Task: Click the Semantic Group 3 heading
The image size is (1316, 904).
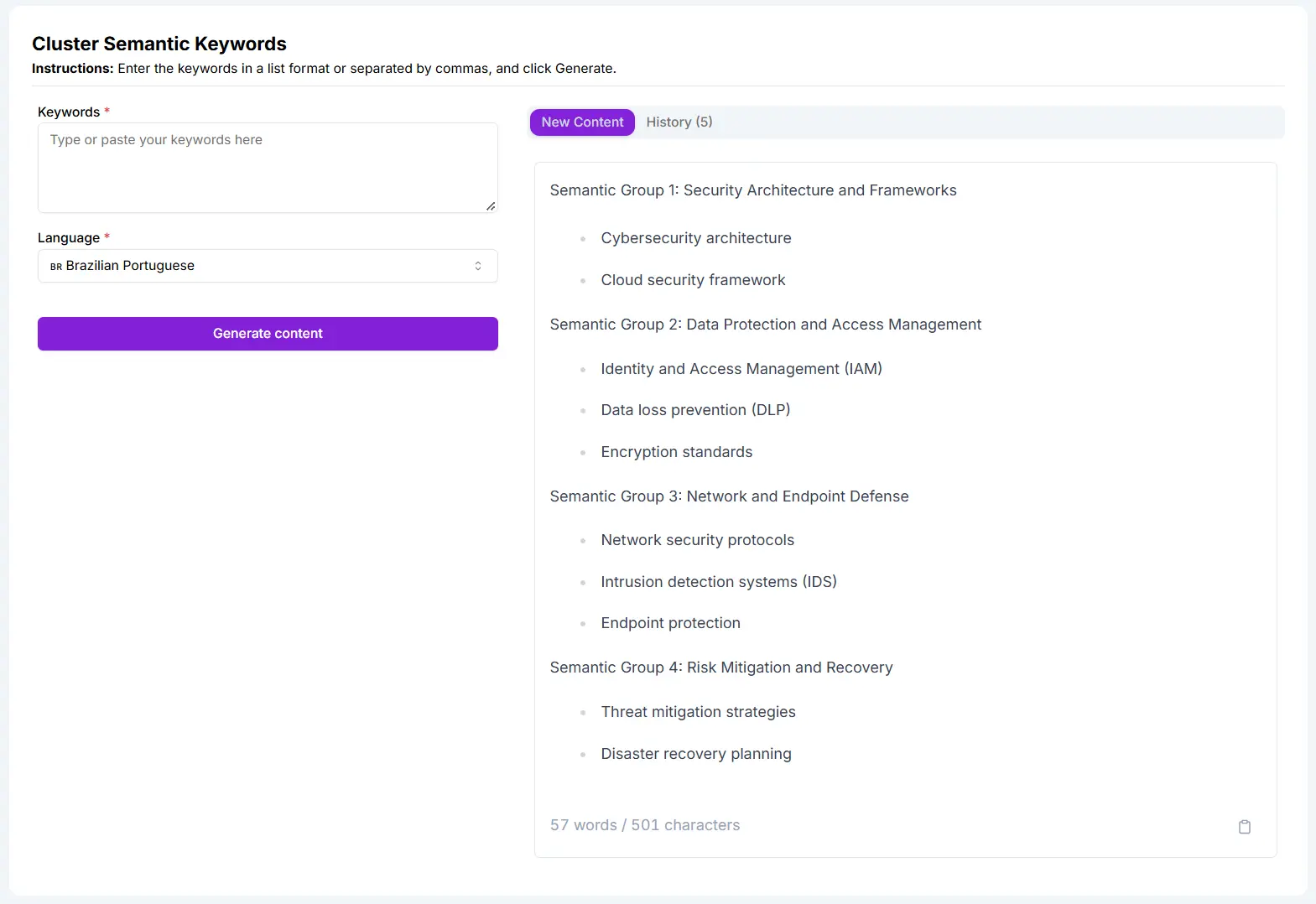Action: (729, 496)
